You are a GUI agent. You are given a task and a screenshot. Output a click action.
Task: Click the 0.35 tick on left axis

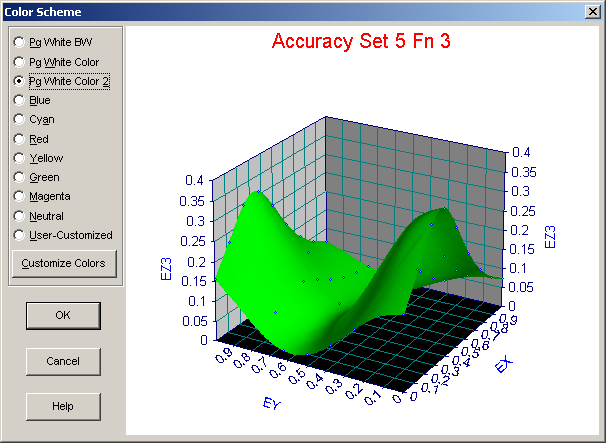pyautogui.click(x=191, y=201)
